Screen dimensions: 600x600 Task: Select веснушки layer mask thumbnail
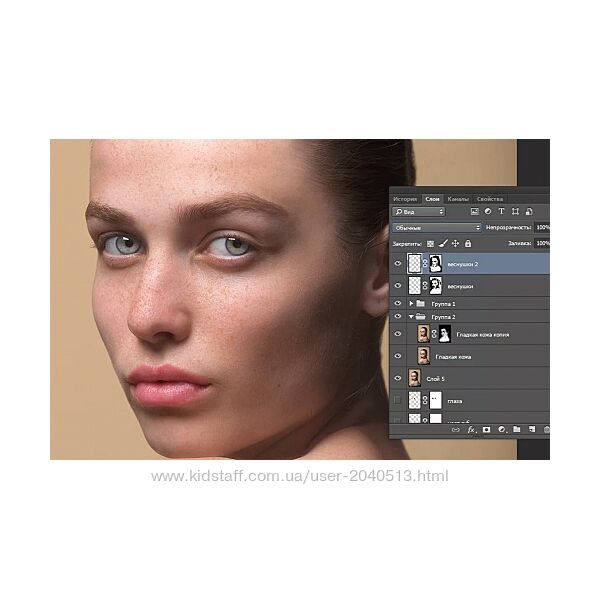(x=435, y=286)
